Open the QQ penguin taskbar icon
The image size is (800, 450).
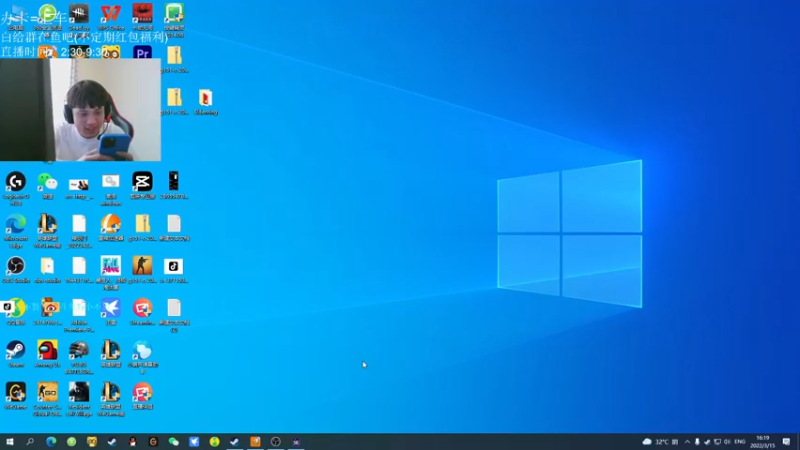(133, 442)
